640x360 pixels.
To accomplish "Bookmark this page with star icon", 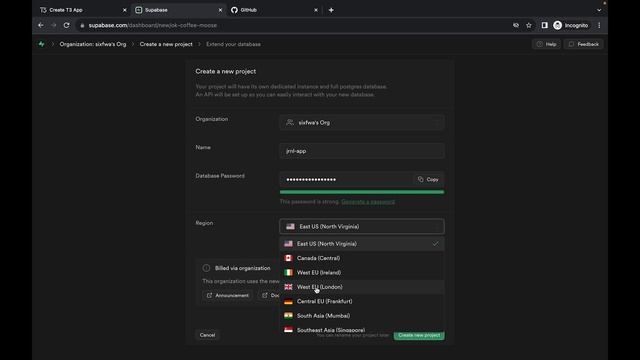I will pos(529,25).
